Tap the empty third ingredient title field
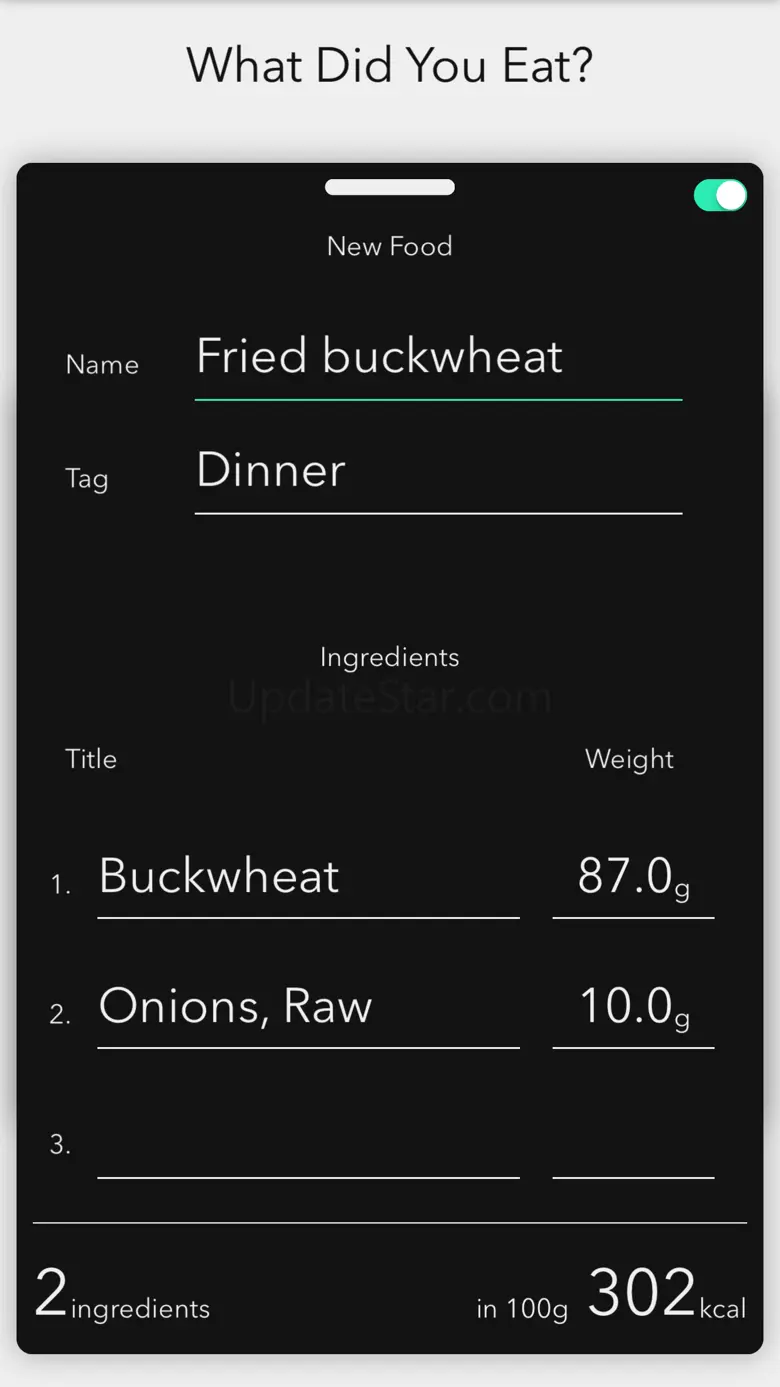This screenshot has height=1387, width=780. tap(308, 1147)
